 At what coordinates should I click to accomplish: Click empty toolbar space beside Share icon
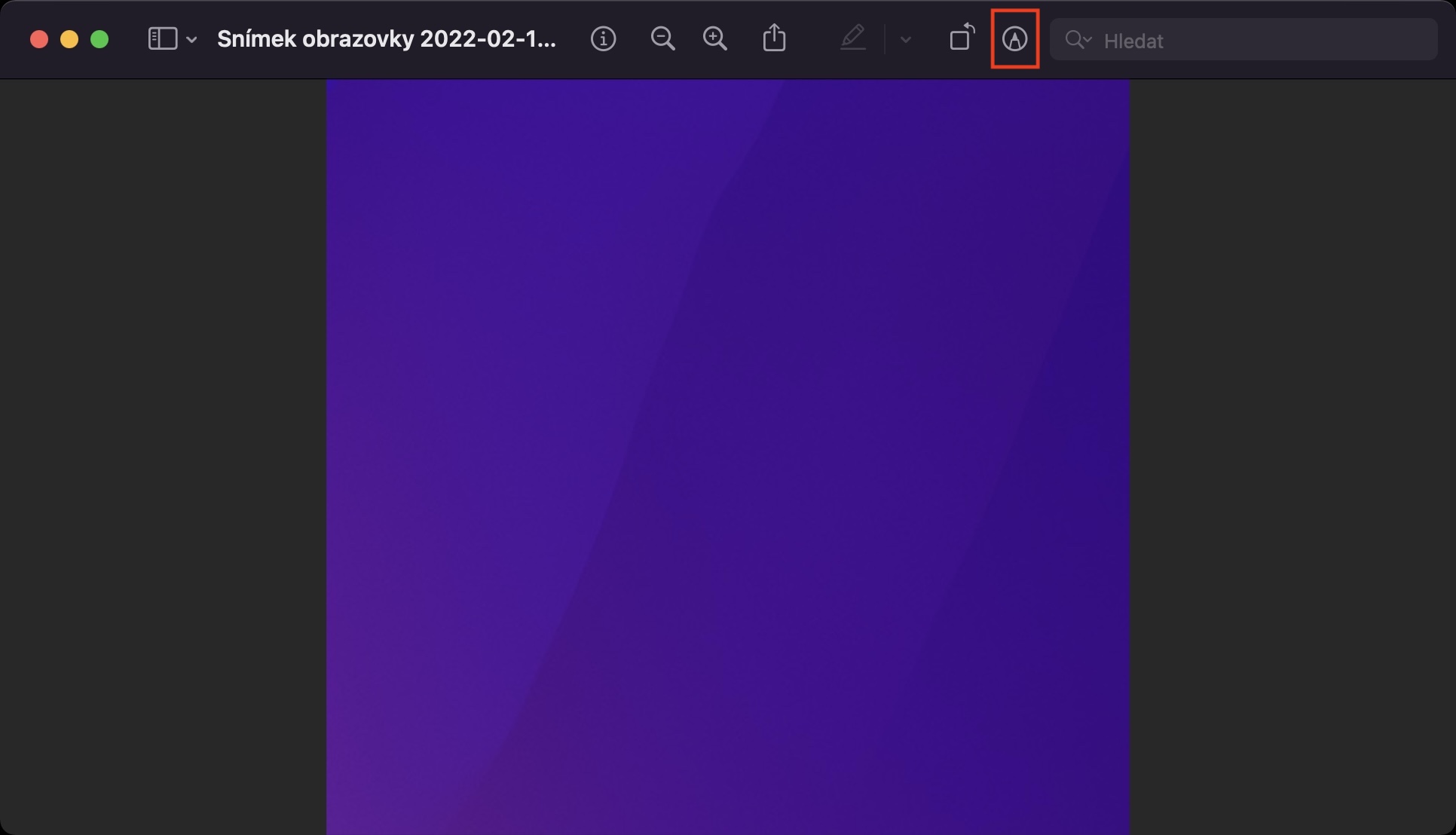[812, 39]
